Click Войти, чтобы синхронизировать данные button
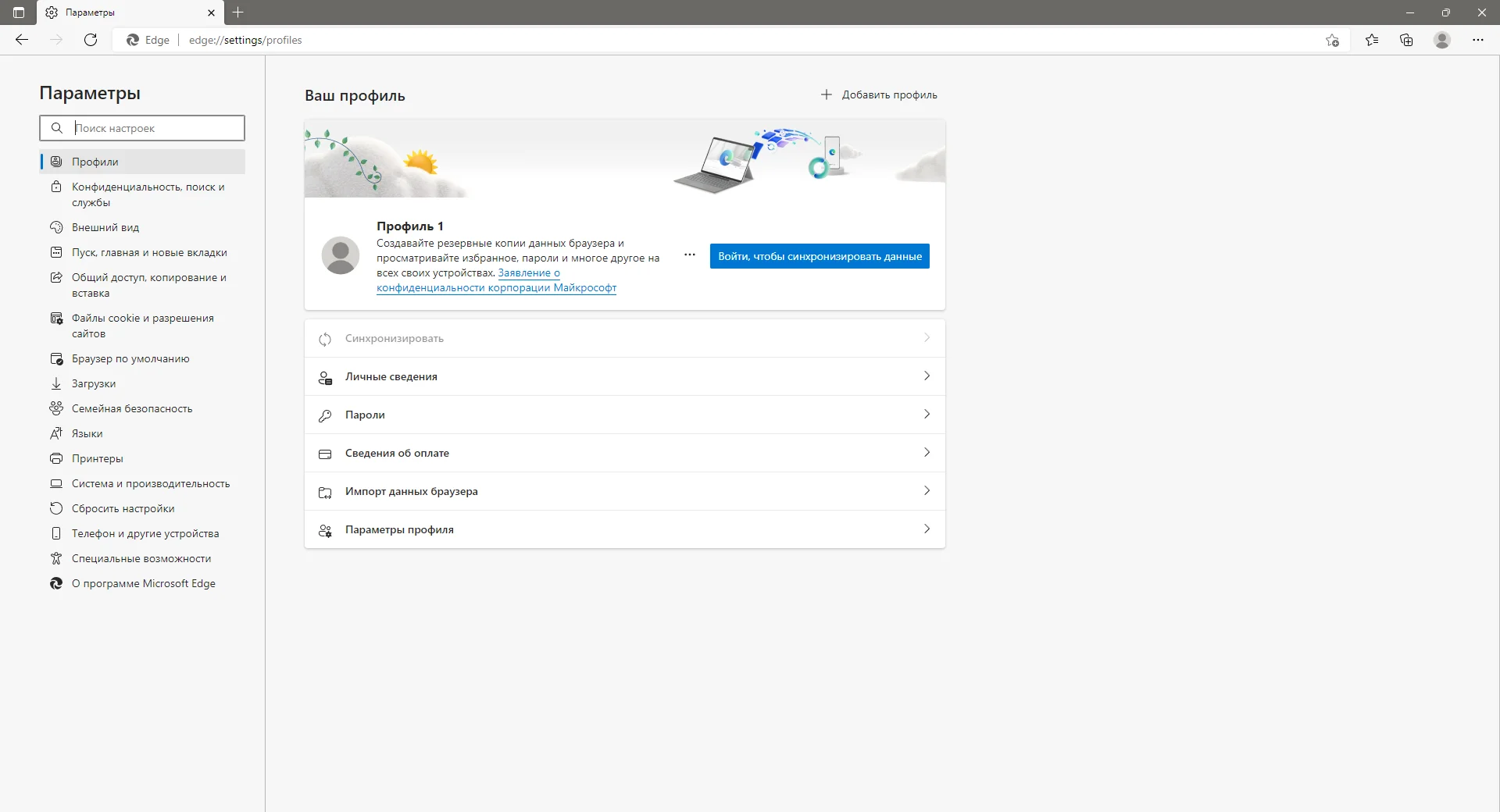The height and width of the screenshot is (812, 1500). coord(820,256)
